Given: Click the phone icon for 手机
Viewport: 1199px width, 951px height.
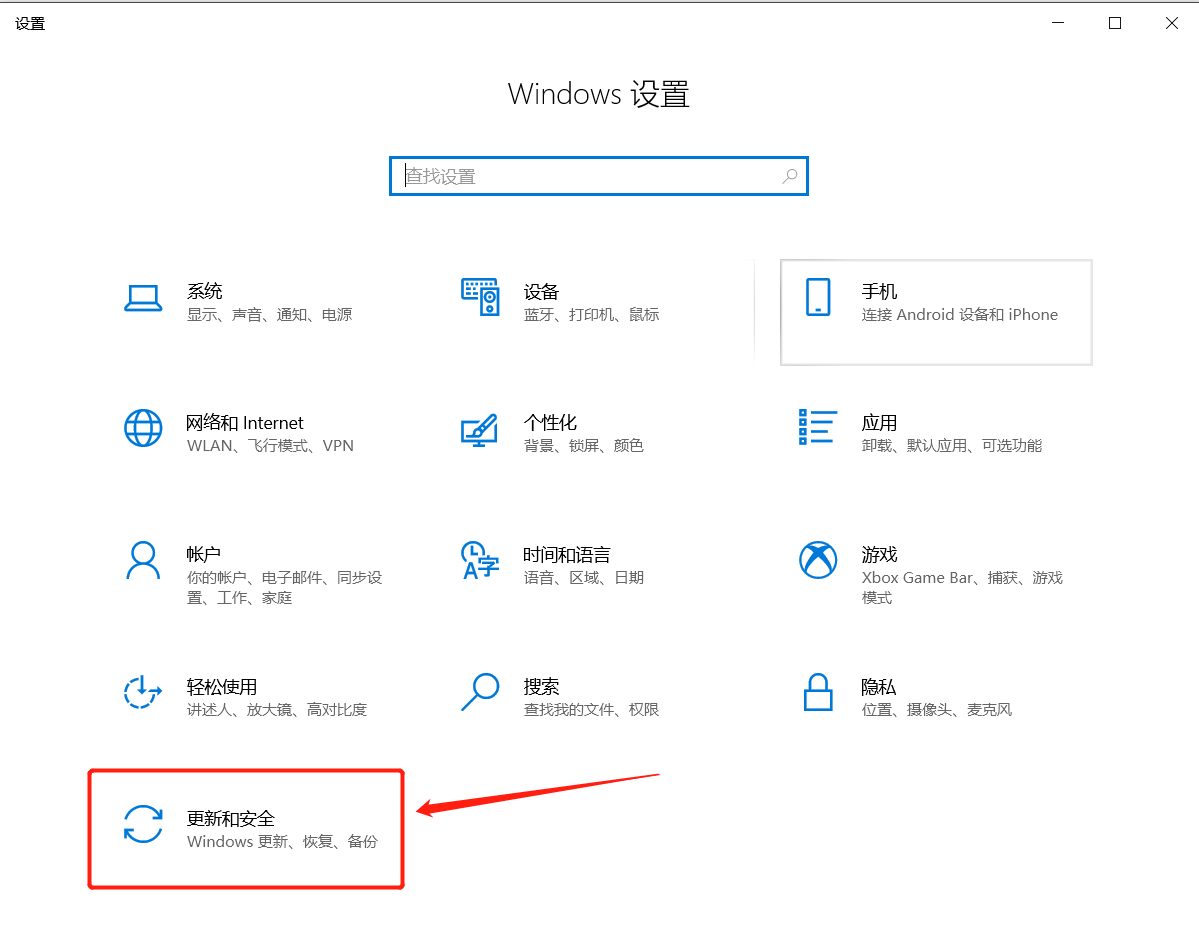Looking at the screenshot, I should [x=818, y=297].
